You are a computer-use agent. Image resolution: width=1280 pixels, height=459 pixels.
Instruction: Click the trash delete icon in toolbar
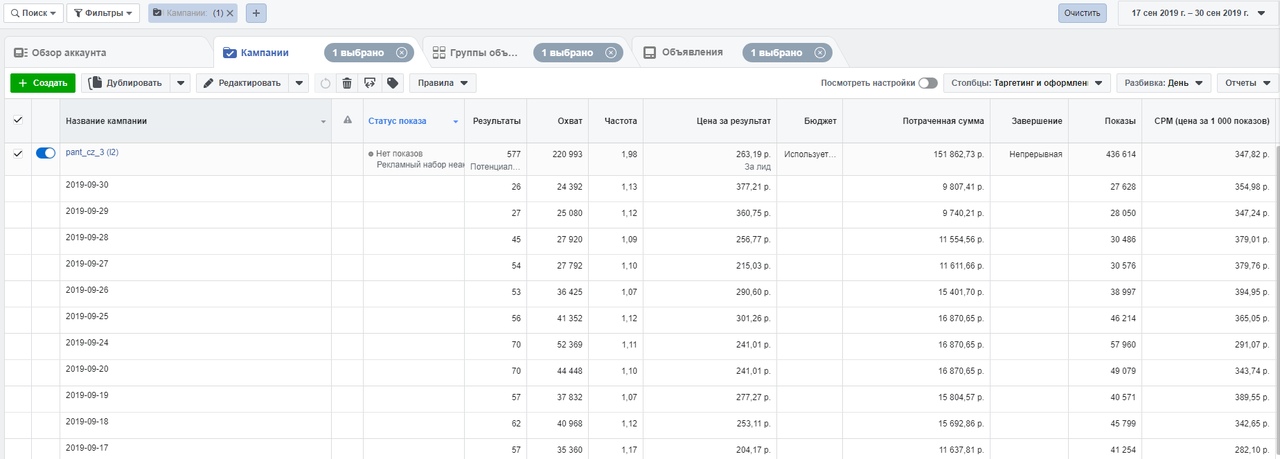[x=347, y=83]
